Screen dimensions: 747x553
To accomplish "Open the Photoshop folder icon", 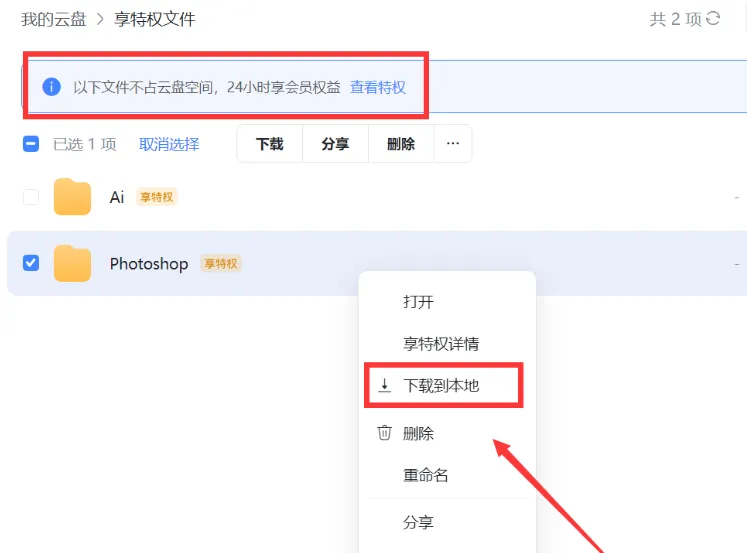I will click(72, 263).
